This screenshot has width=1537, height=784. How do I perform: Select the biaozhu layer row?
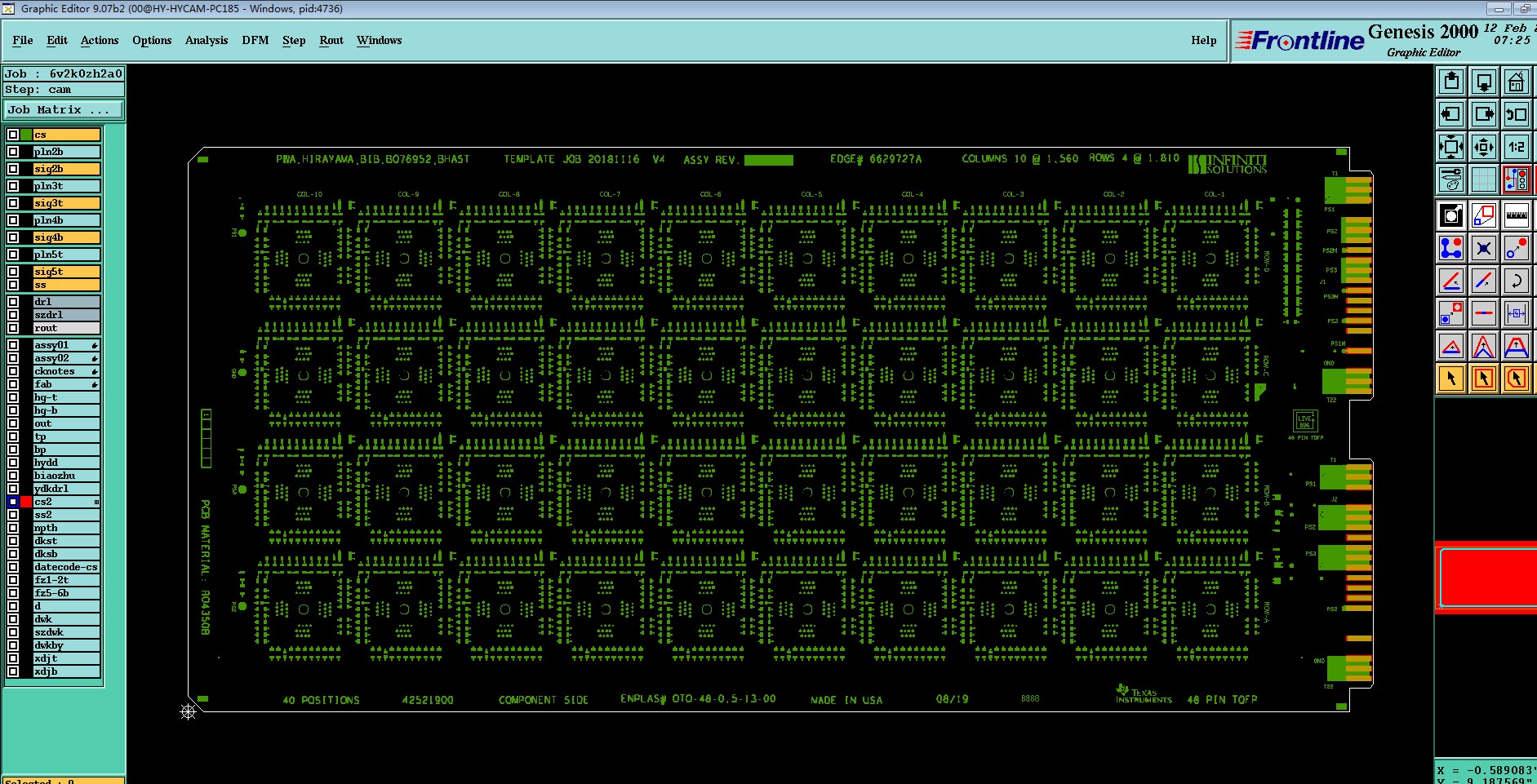pyautogui.click(x=67, y=476)
